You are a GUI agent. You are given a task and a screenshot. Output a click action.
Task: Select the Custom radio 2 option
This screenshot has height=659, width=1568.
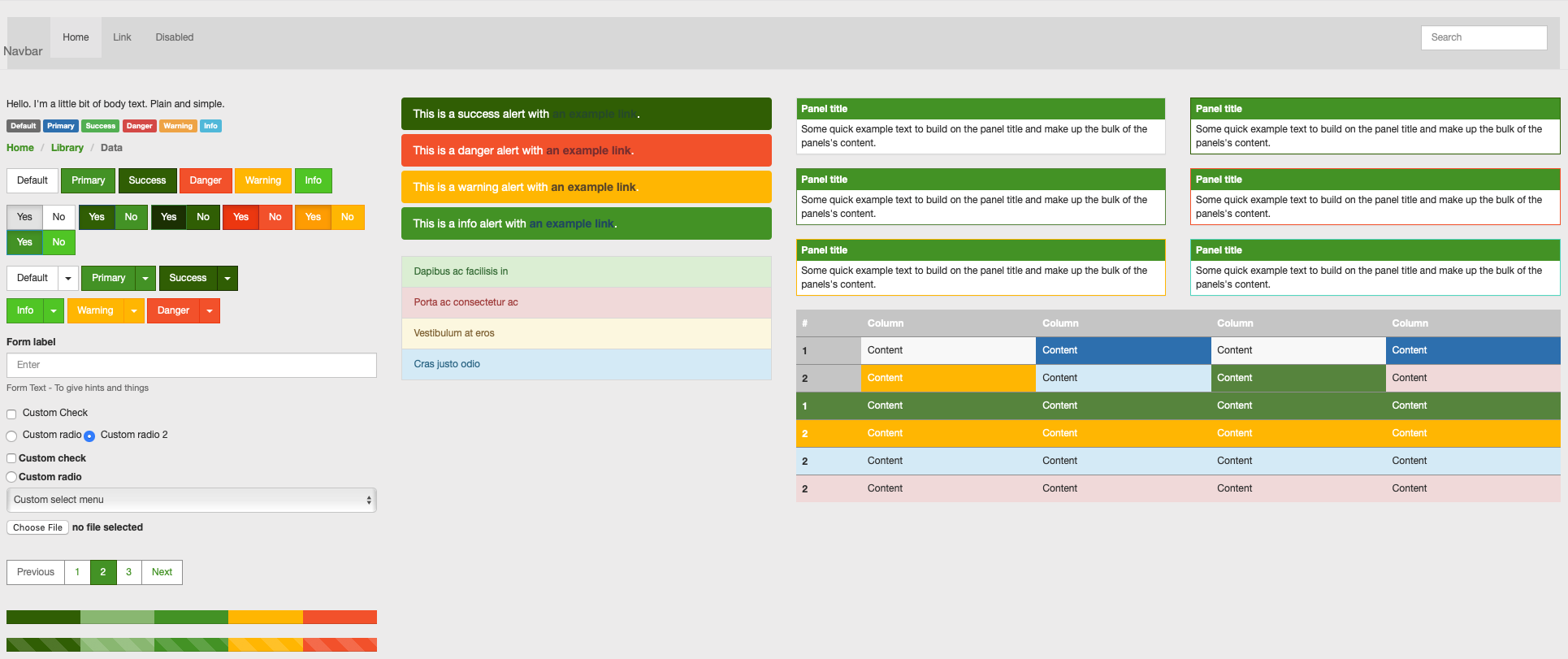[x=89, y=436]
